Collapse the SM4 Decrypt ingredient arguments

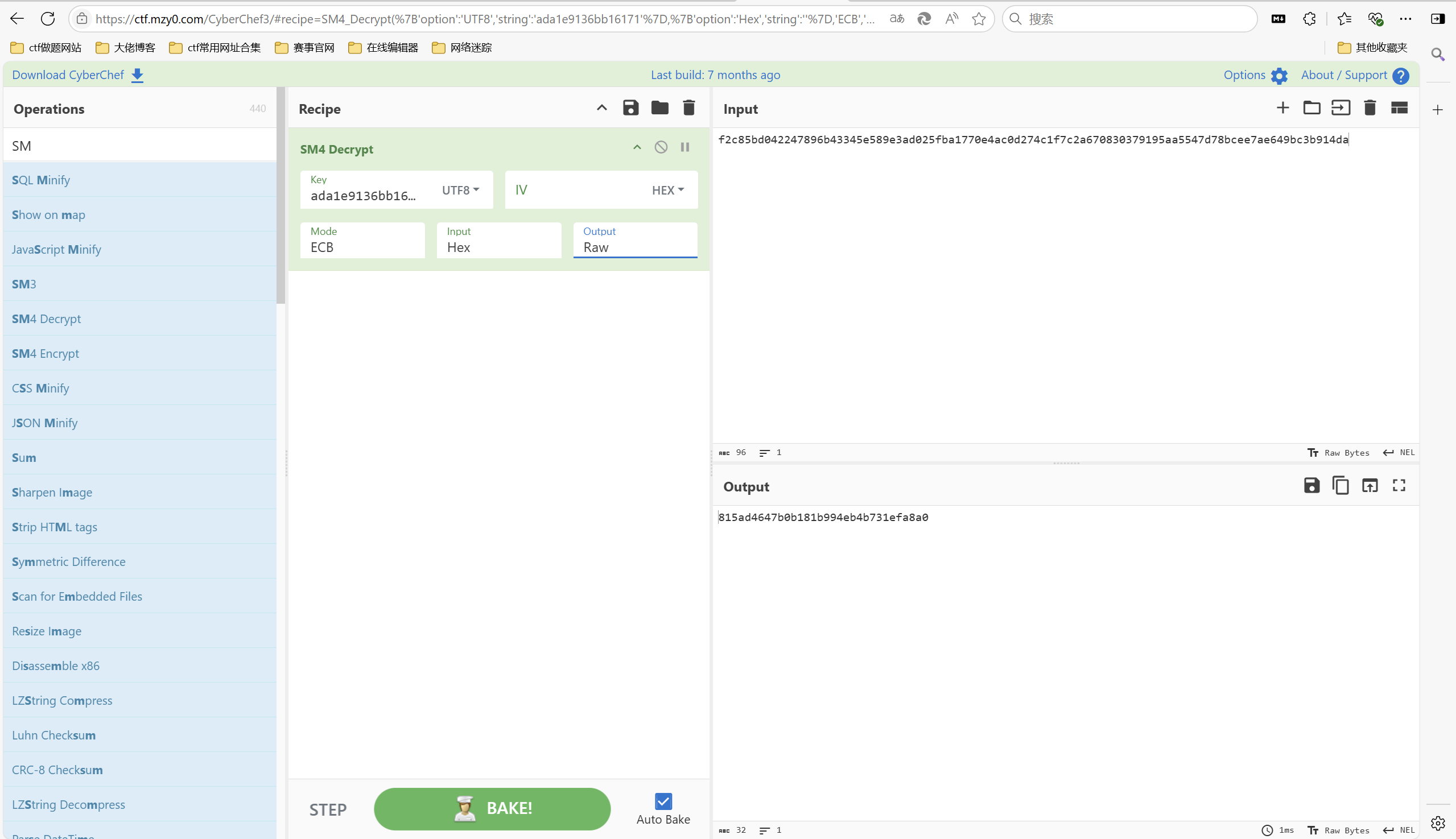pyautogui.click(x=636, y=147)
